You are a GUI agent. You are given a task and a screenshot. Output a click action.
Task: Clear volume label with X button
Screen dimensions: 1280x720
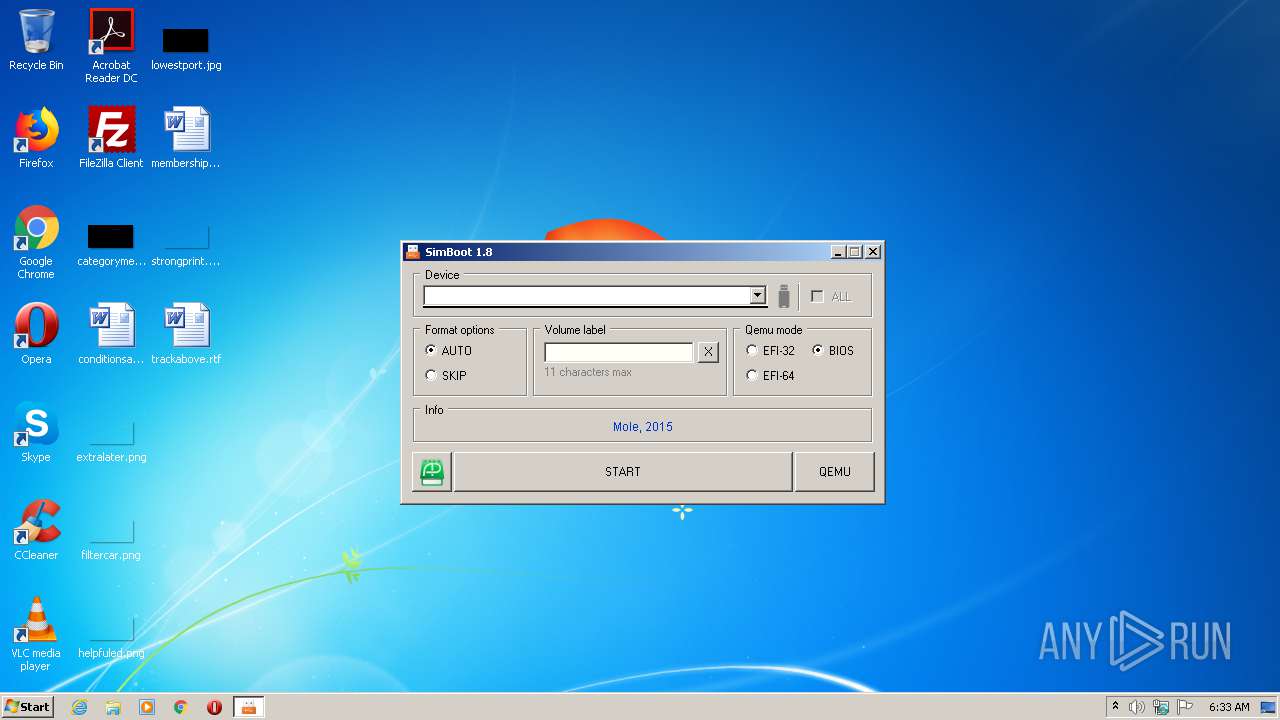(x=708, y=352)
